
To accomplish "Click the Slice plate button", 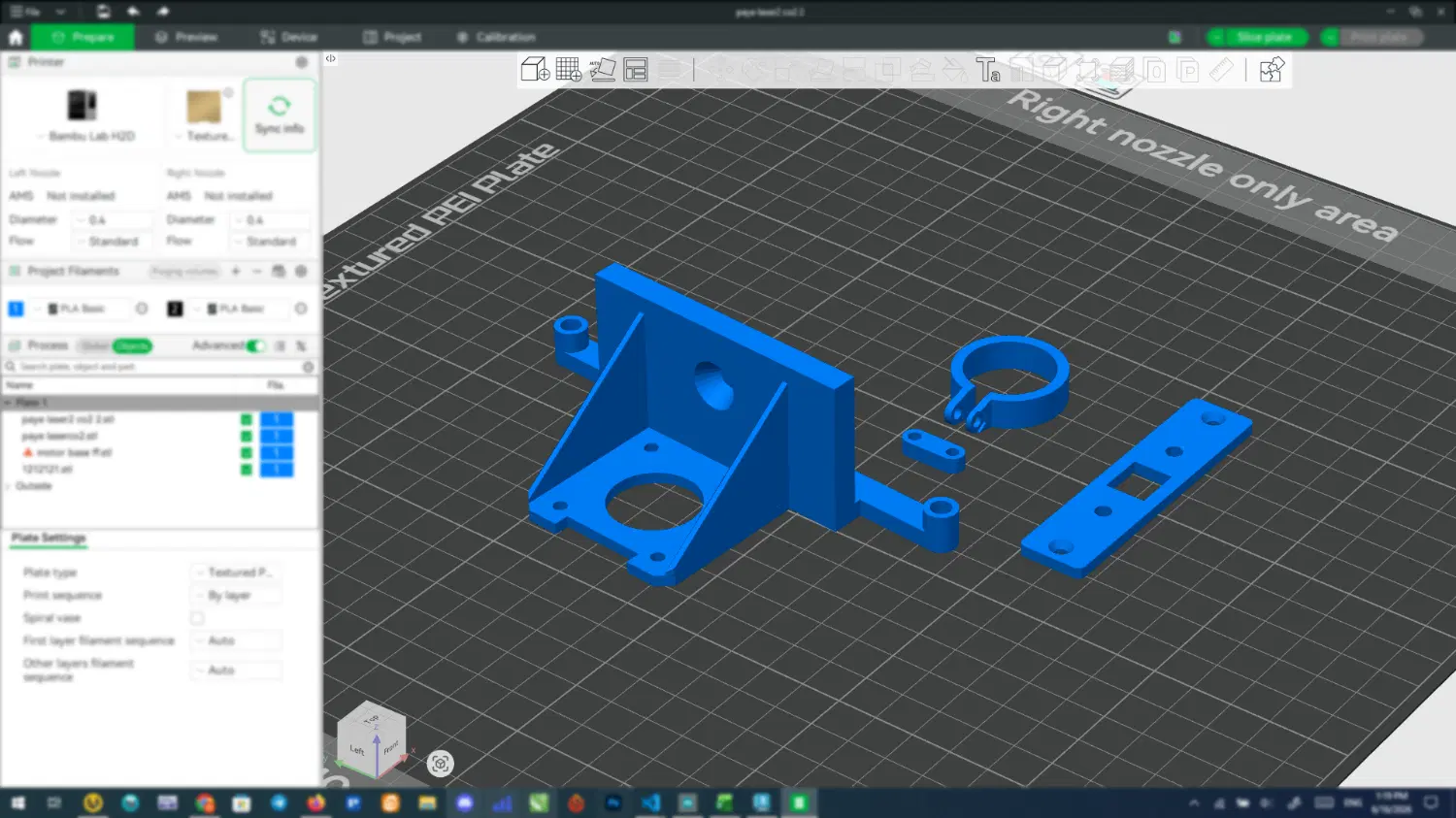I will coord(1257,37).
